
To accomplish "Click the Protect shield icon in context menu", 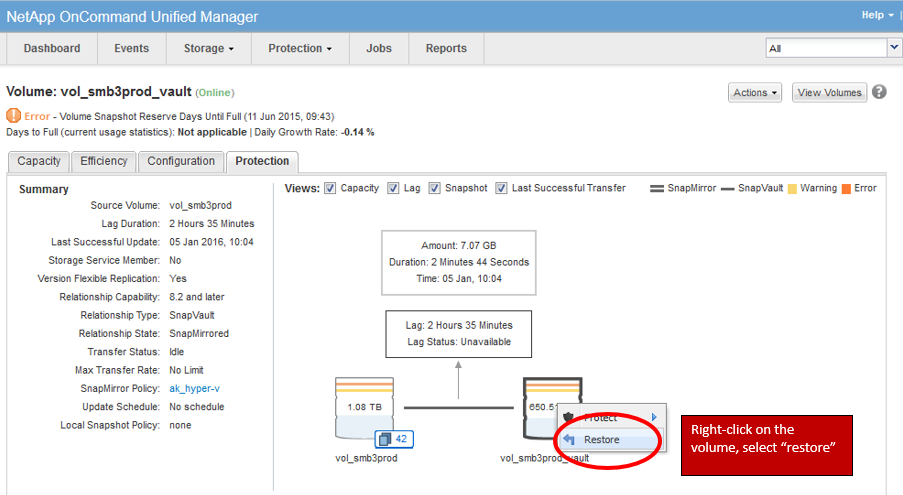I will 569,417.
